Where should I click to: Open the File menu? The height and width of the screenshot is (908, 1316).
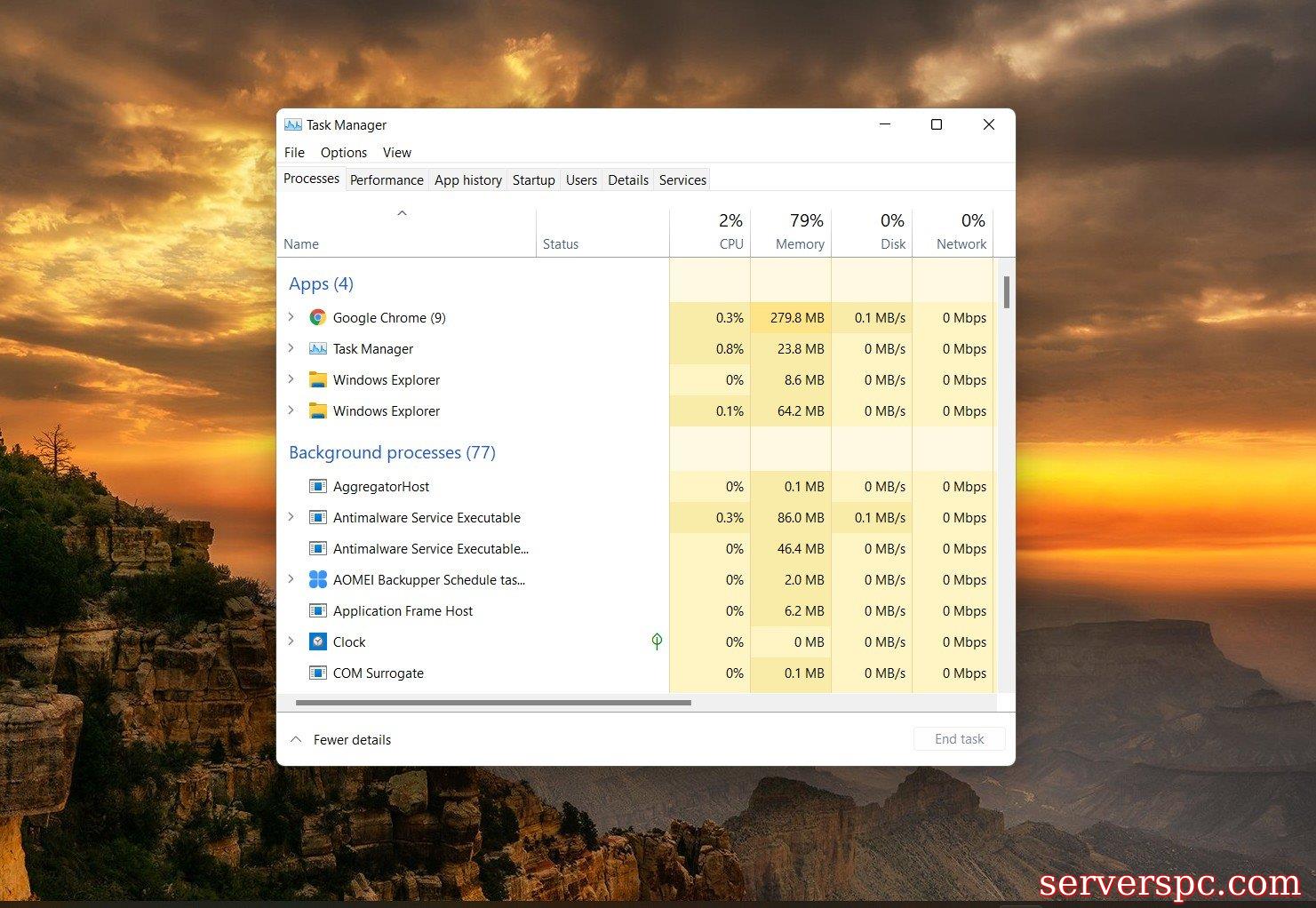pos(294,153)
